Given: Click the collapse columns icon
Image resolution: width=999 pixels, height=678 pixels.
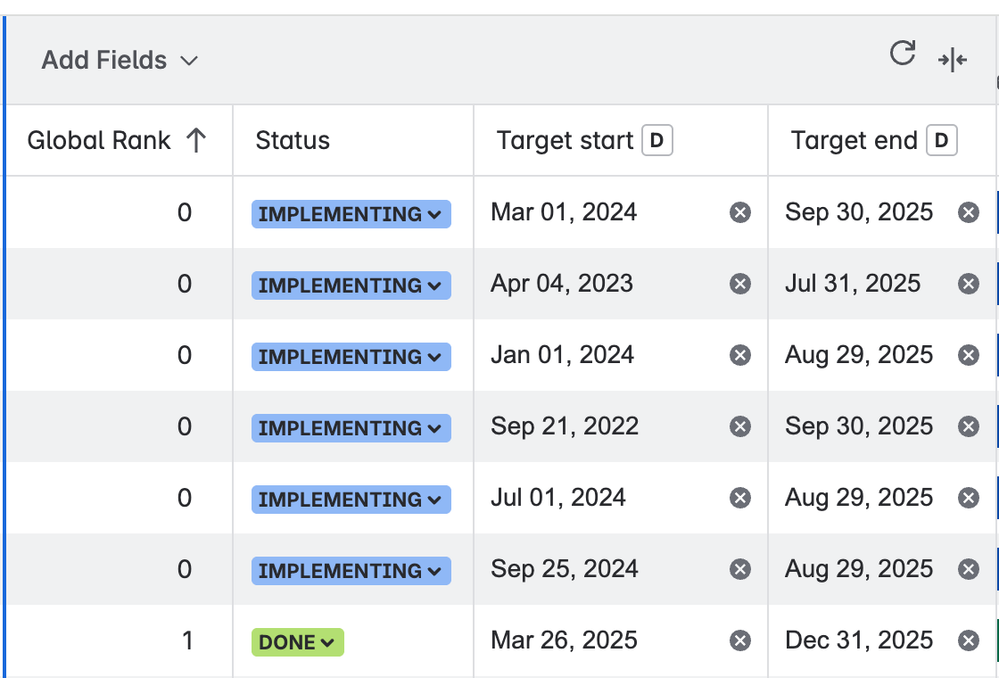Looking at the screenshot, I should pyautogui.click(x=952, y=61).
